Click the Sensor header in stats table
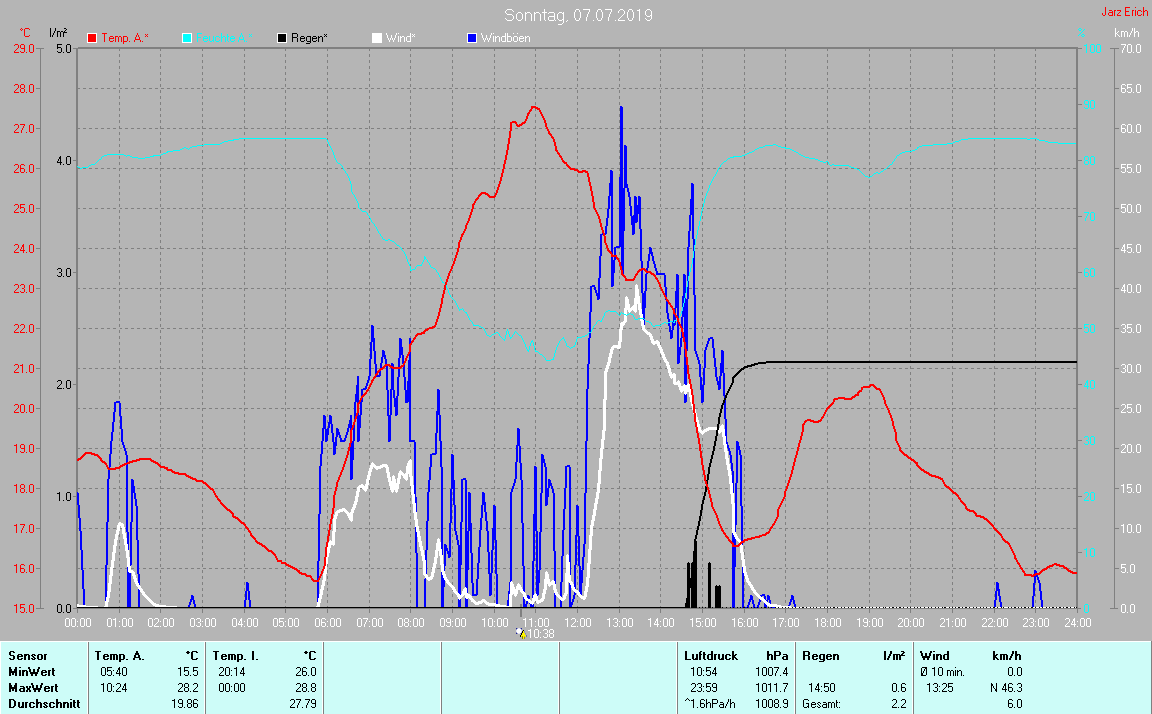 [x=28, y=656]
